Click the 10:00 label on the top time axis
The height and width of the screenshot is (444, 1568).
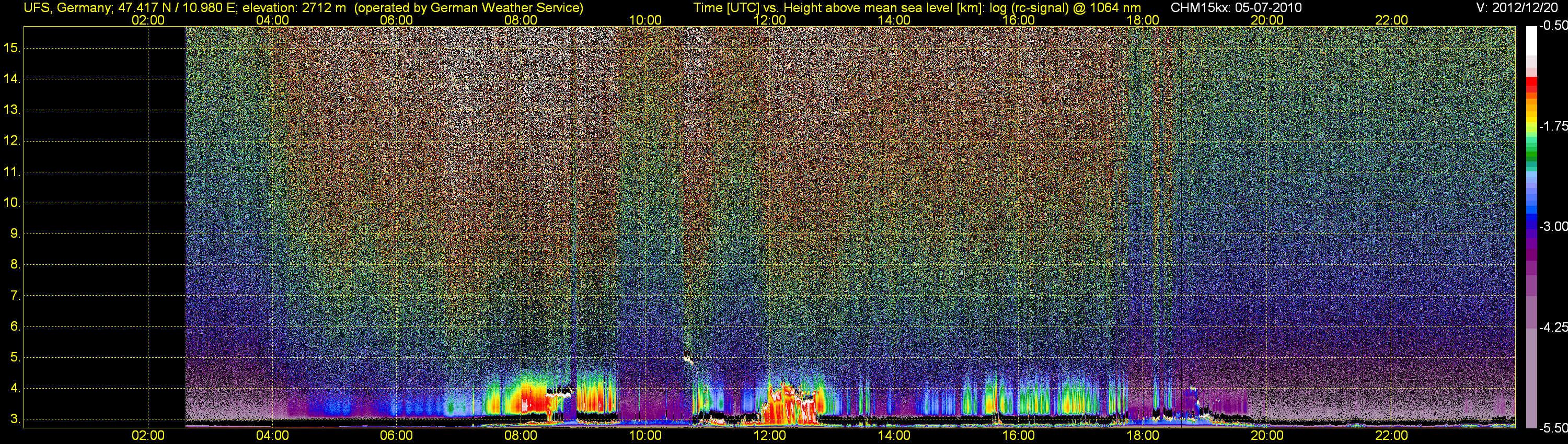tap(645, 20)
